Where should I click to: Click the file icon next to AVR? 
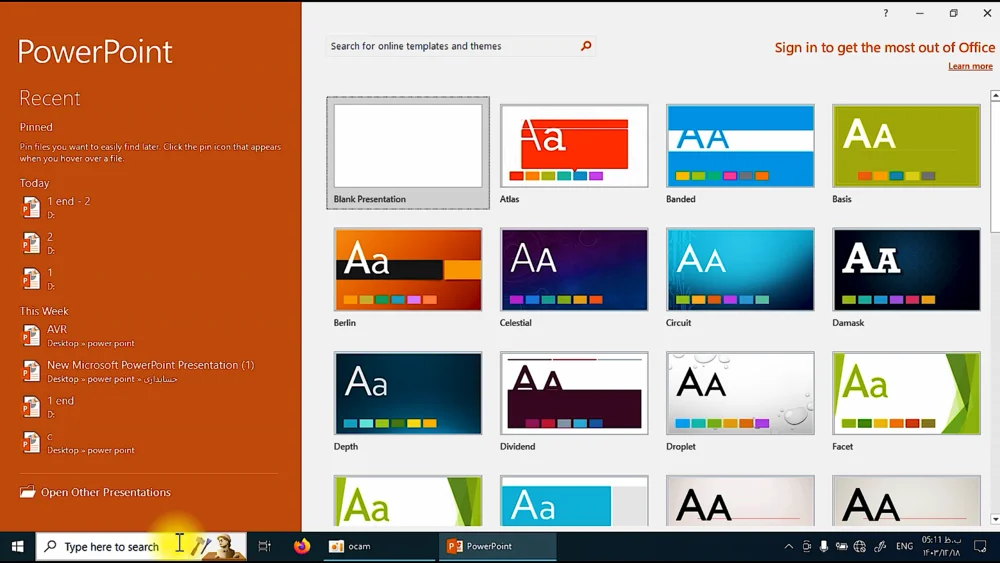tap(31, 335)
